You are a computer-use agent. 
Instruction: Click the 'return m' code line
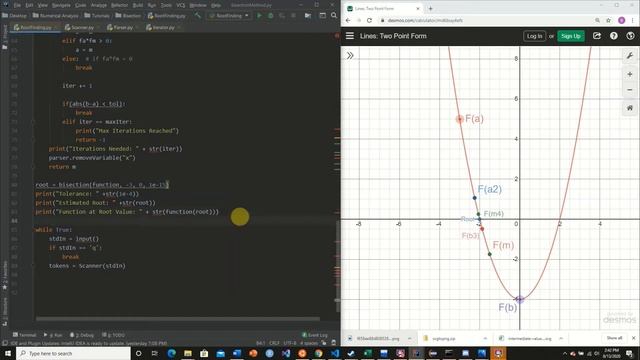pyautogui.click(x=62, y=167)
